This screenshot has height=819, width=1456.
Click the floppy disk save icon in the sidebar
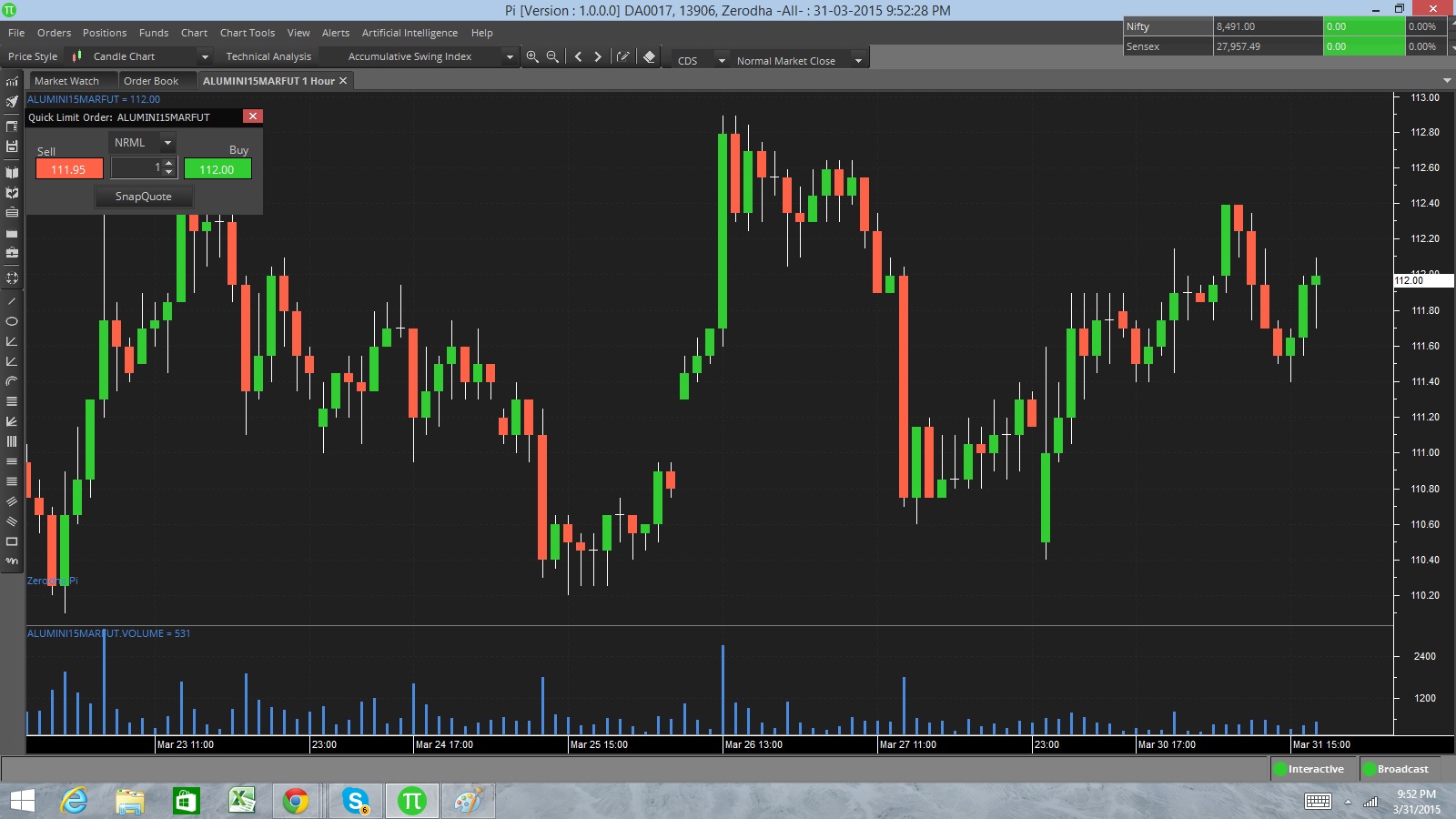(12, 147)
